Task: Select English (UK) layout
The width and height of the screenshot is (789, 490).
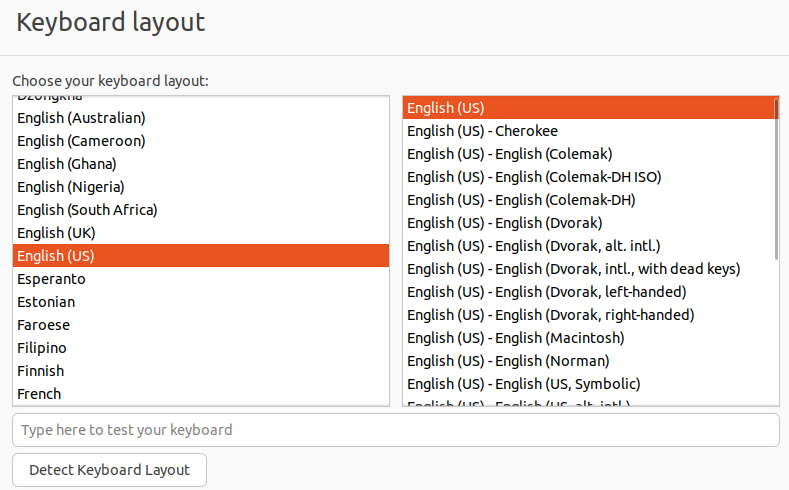Action: [x=56, y=233]
